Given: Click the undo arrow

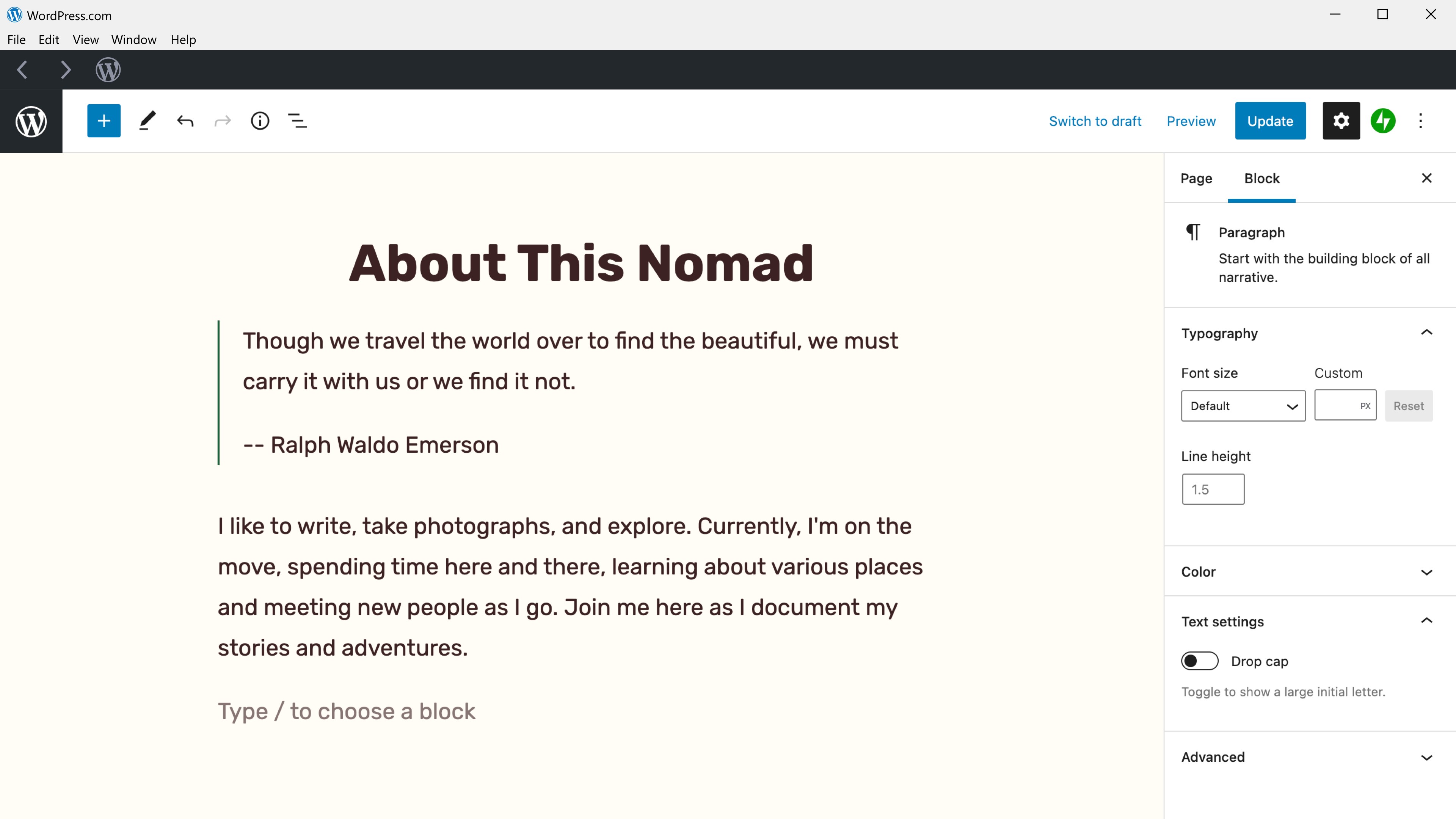Looking at the screenshot, I should (x=184, y=121).
